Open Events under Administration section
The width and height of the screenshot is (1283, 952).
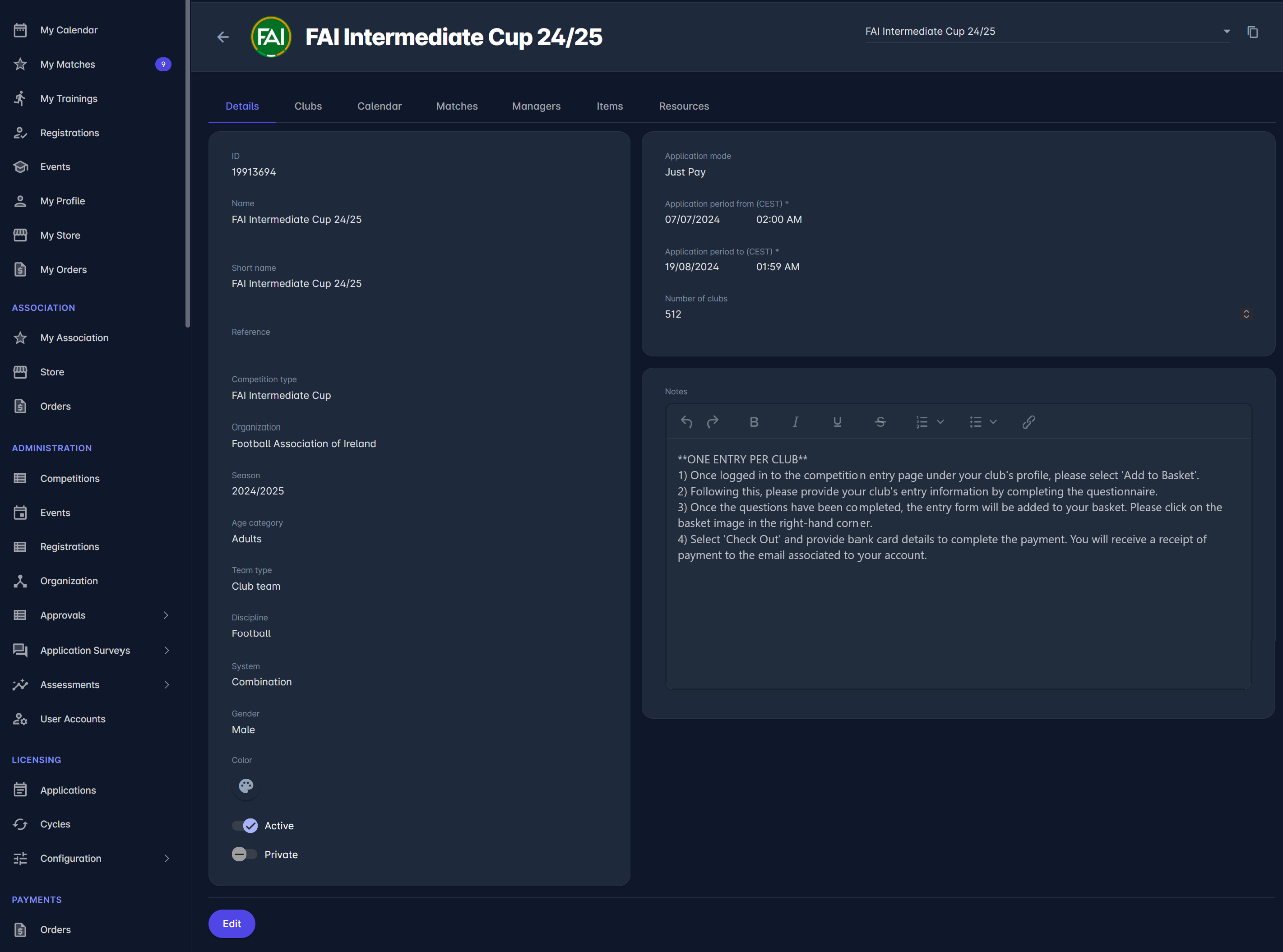(x=56, y=513)
